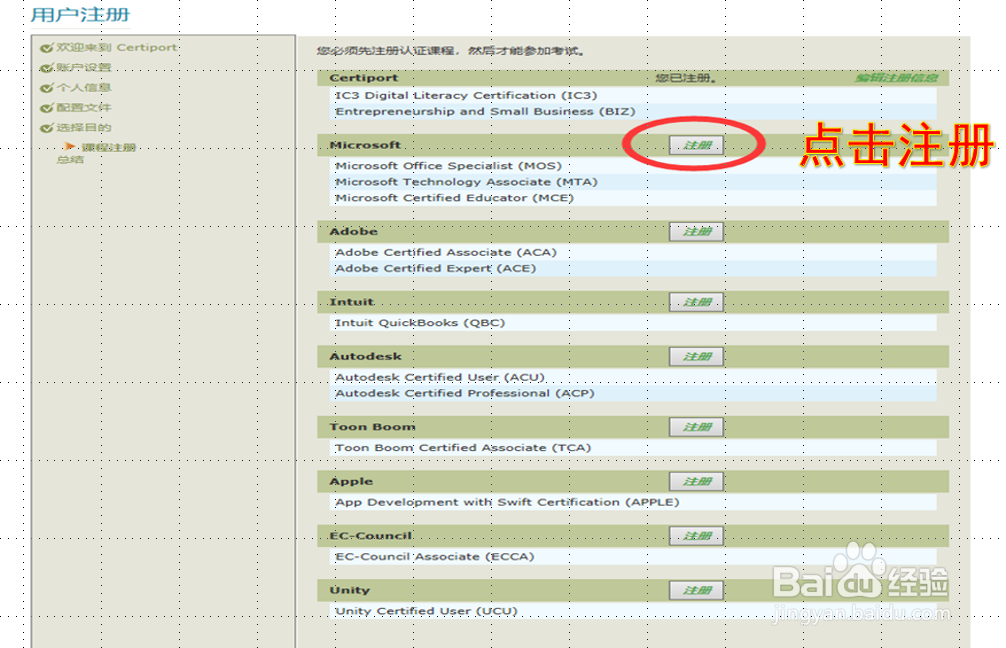Click the 注册 button for Toon Boom
Viewport: 1006px width, 648px height.
pyautogui.click(x=696, y=427)
